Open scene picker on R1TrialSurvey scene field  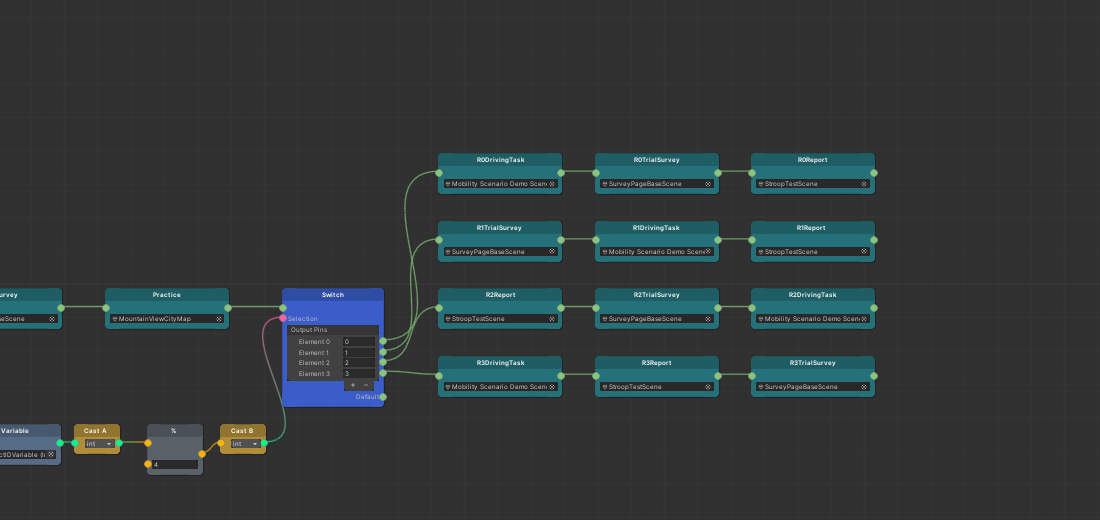coord(551,251)
